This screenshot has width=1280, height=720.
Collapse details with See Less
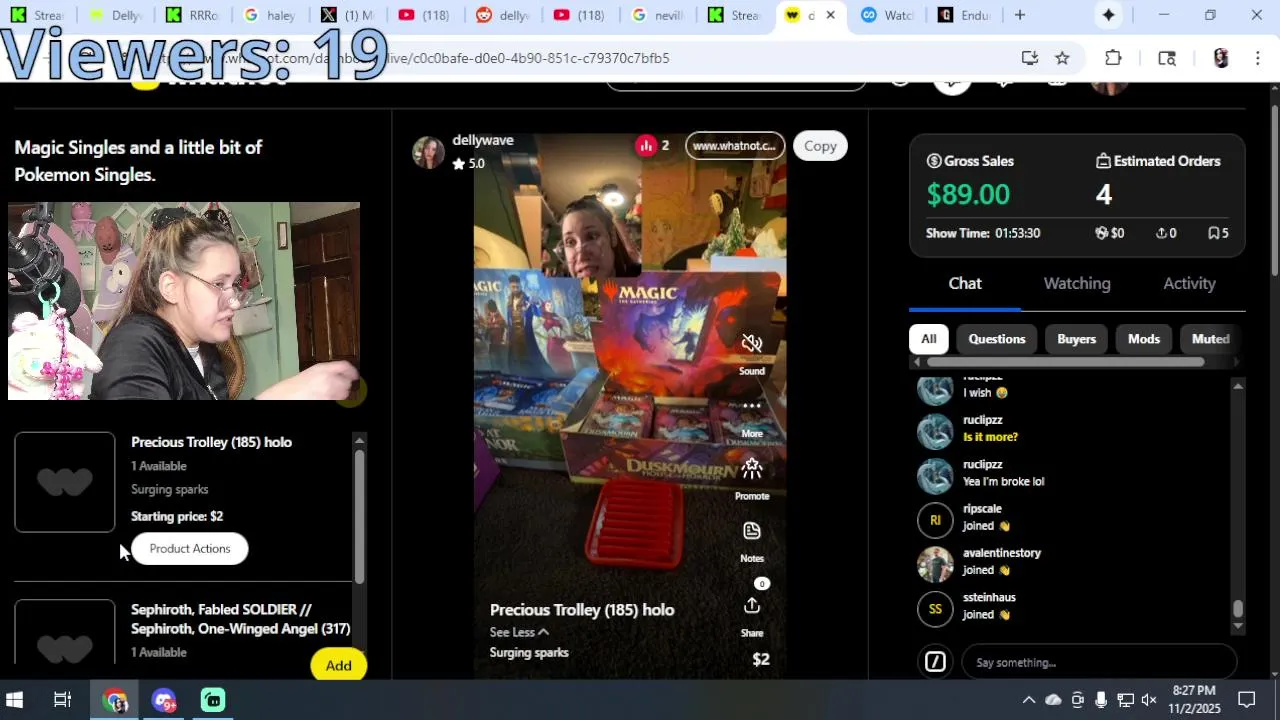pos(519,632)
